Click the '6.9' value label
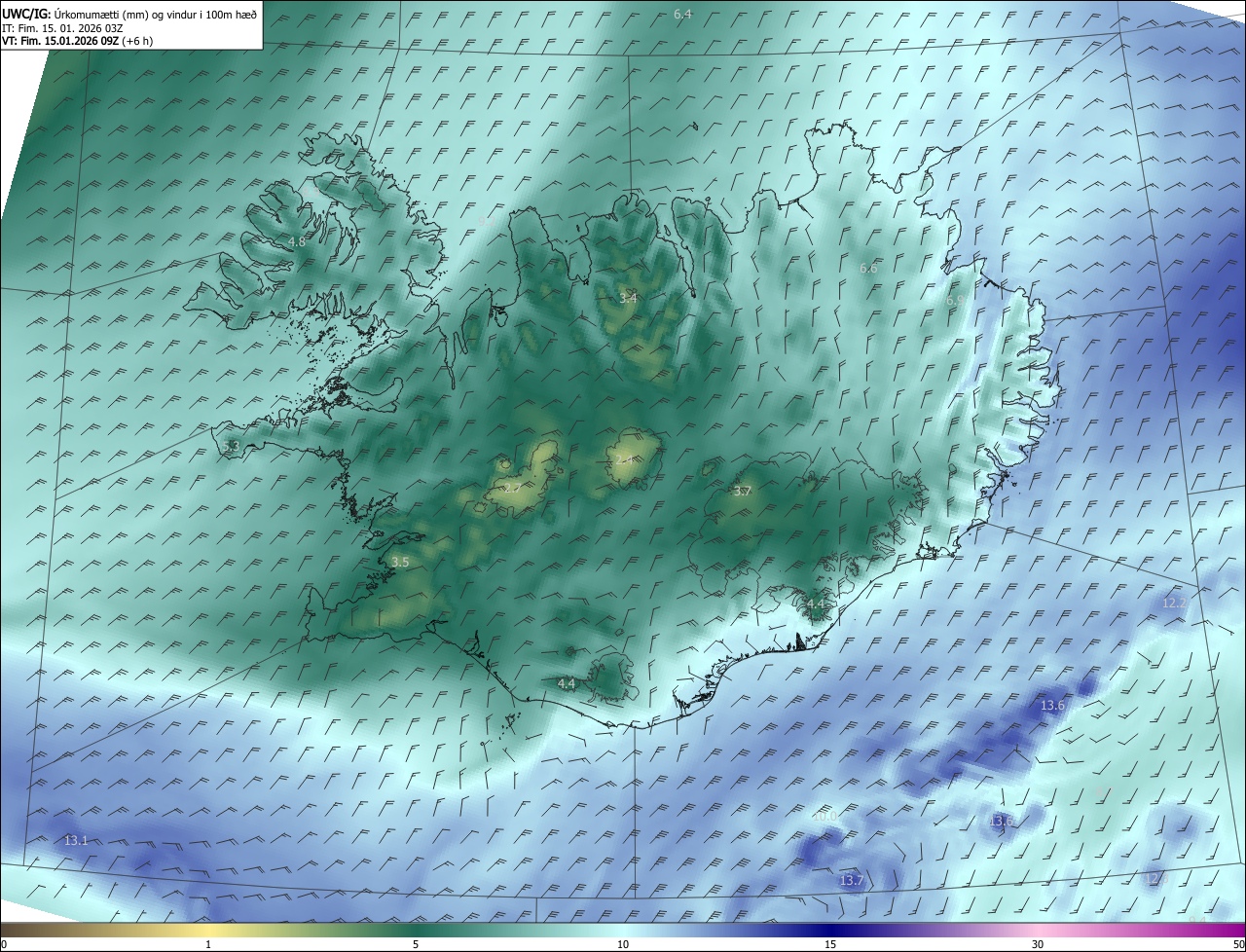The width and height of the screenshot is (1246, 952). 955,301
